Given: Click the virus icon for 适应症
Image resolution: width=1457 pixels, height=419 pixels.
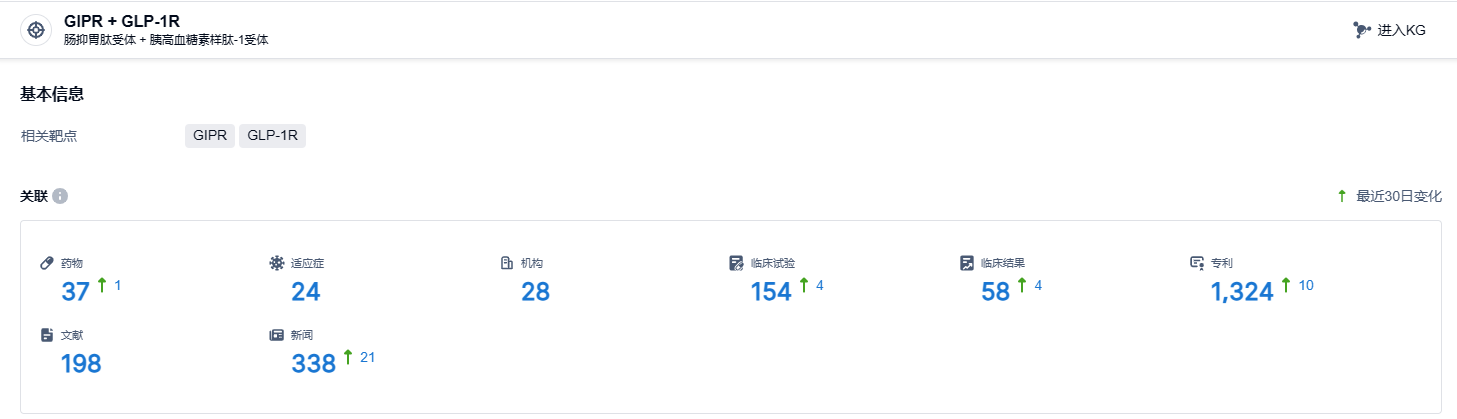Looking at the screenshot, I should click(x=276, y=263).
